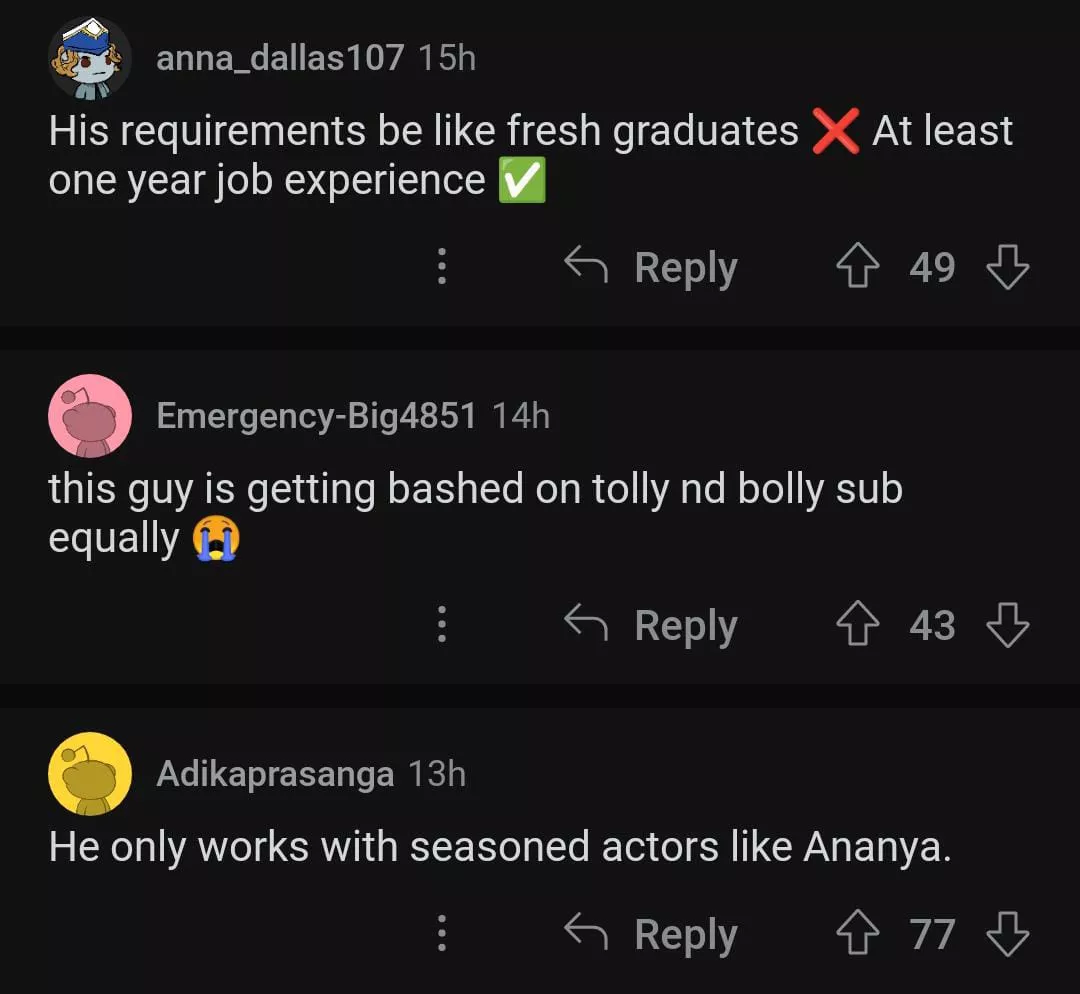
Task: Open Adikaprasanga's yellow Snoo avatar
Action: [90, 773]
